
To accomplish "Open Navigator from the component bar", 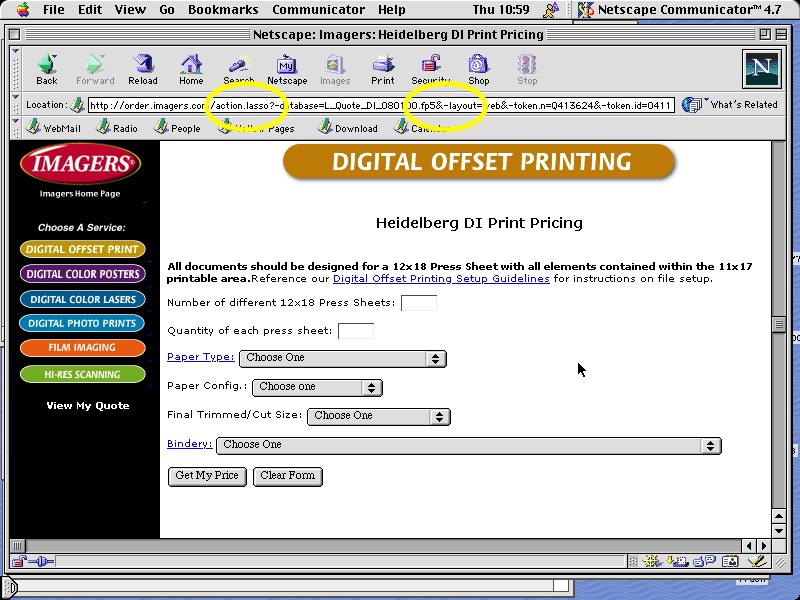I will pos(652,562).
